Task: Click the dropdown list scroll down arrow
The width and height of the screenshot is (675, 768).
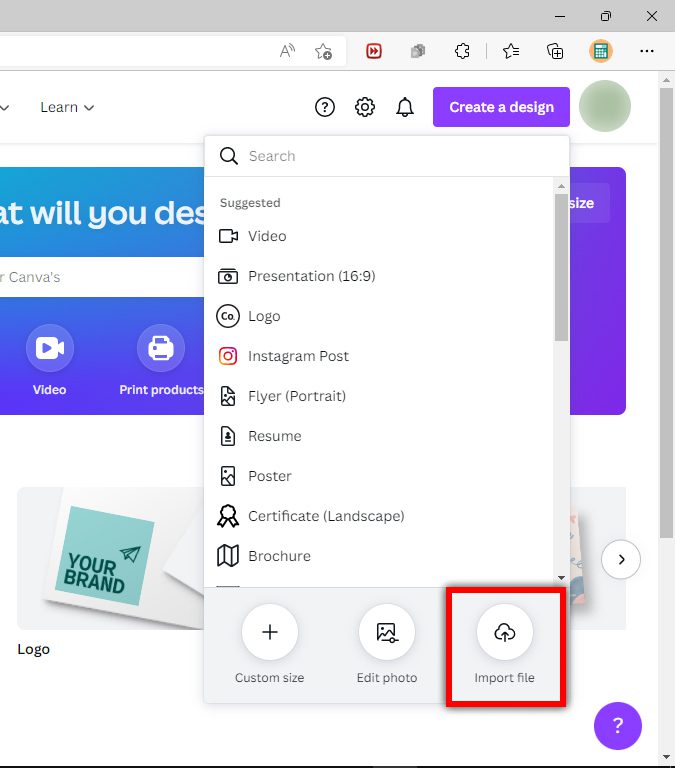Action: (x=561, y=578)
